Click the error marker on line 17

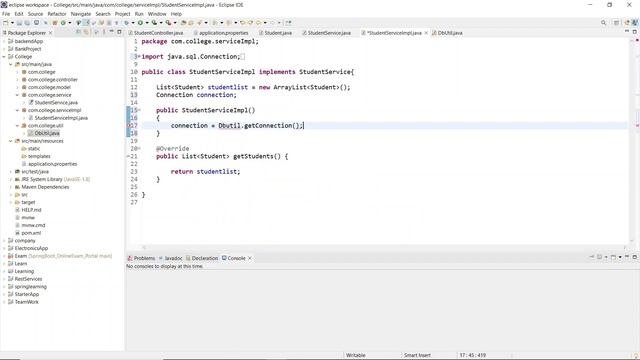point(129,126)
